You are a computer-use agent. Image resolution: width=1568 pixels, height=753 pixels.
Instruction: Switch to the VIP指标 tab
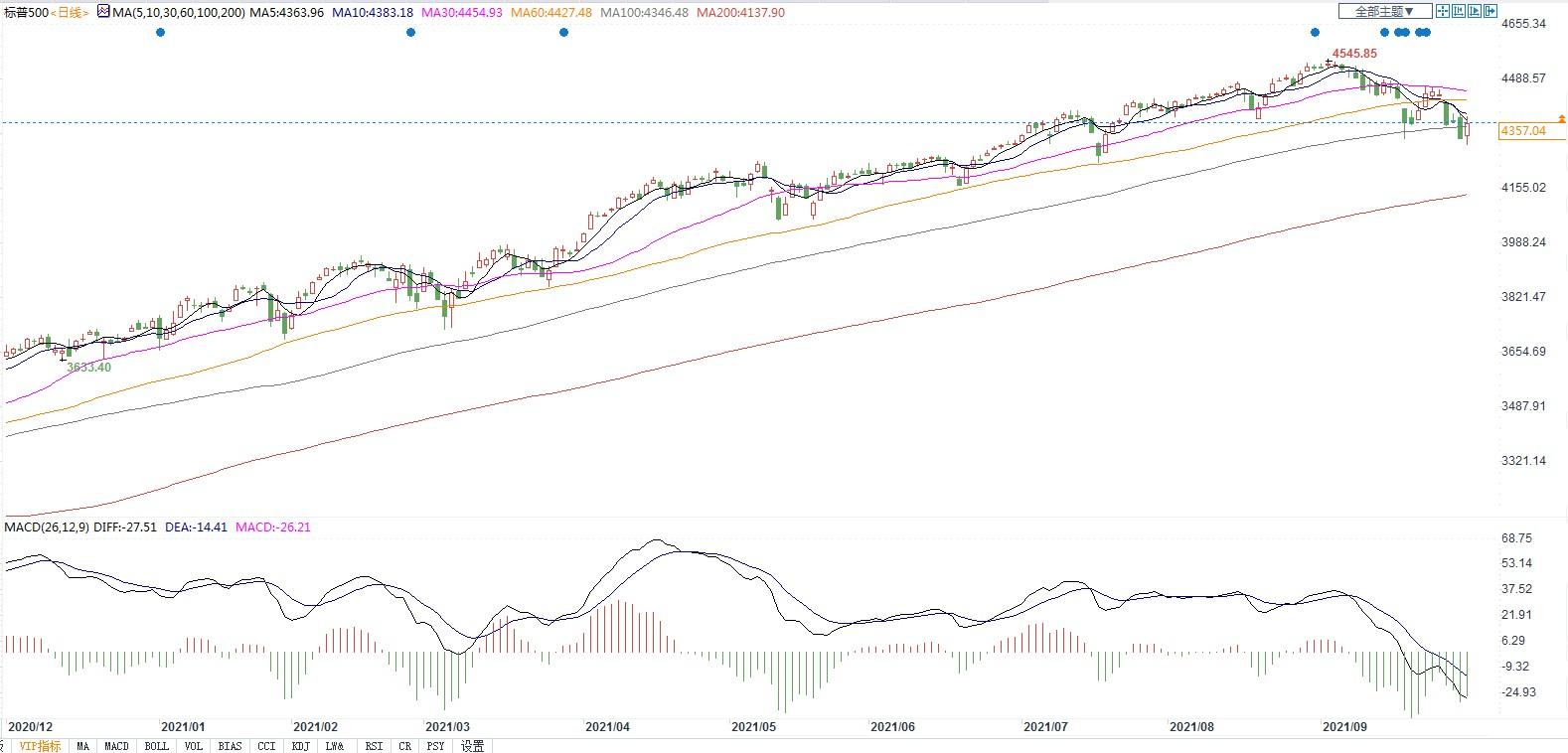tap(40, 746)
